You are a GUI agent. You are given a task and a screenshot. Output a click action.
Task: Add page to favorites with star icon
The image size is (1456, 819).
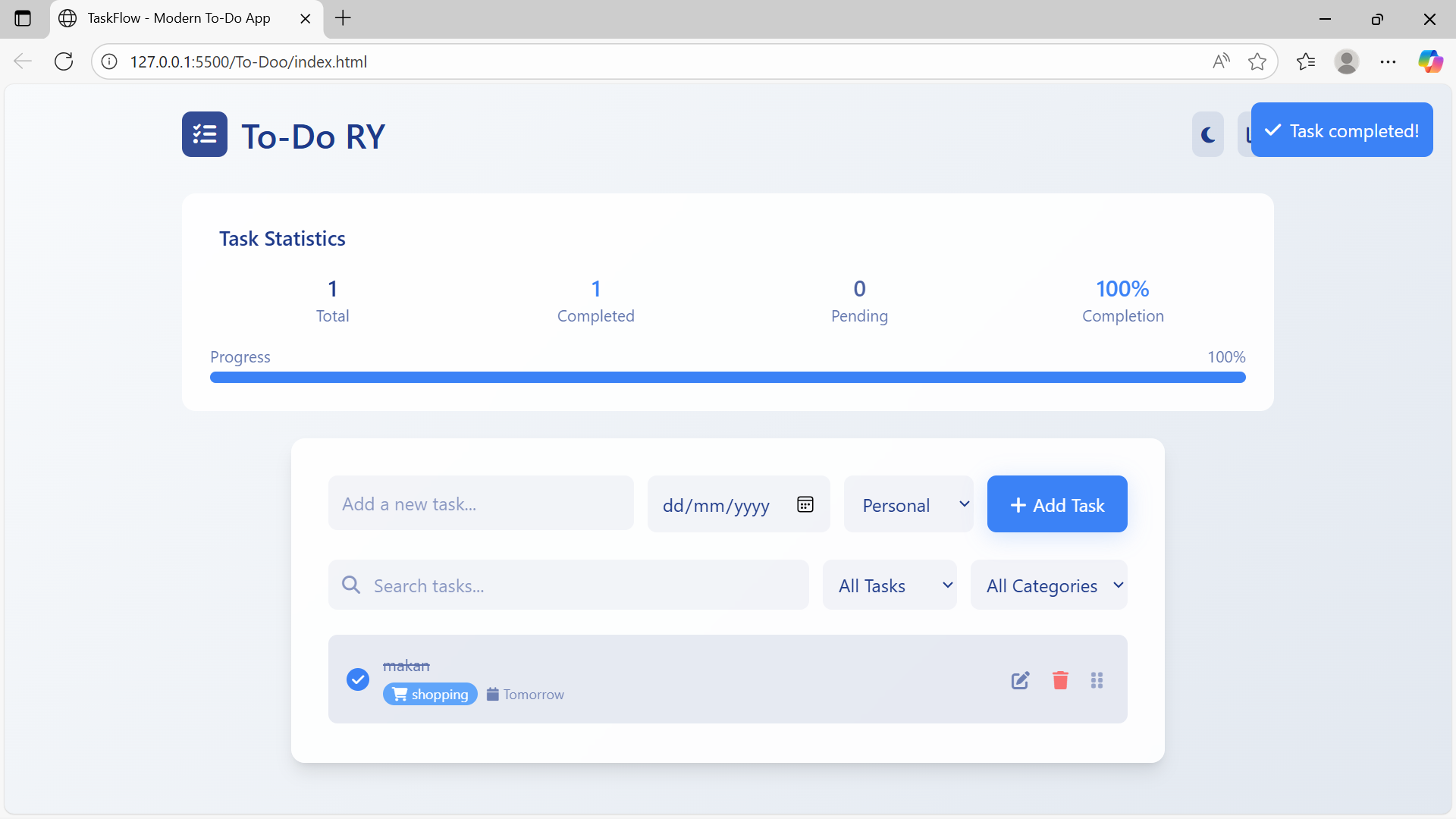pyautogui.click(x=1257, y=61)
